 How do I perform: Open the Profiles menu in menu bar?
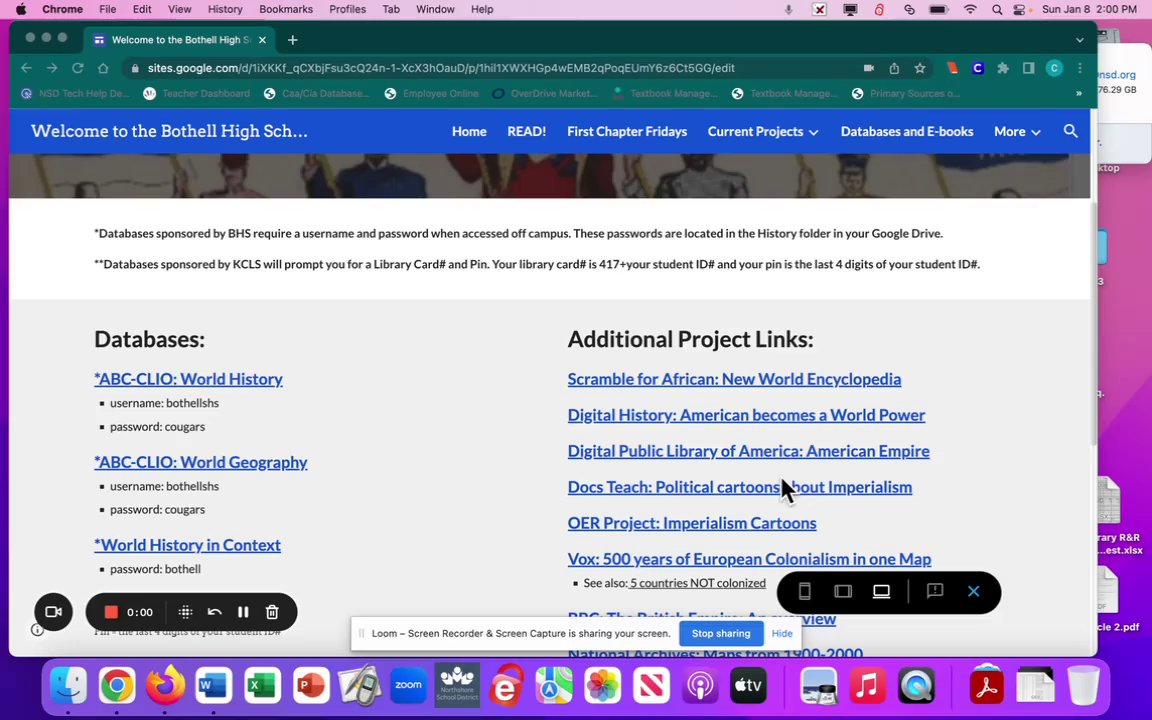[x=347, y=9]
